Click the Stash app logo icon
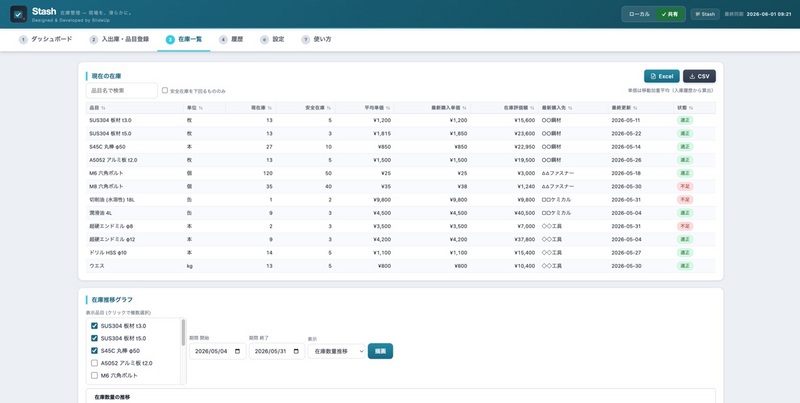The height and width of the screenshot is (403, 800). coord(18,14)
